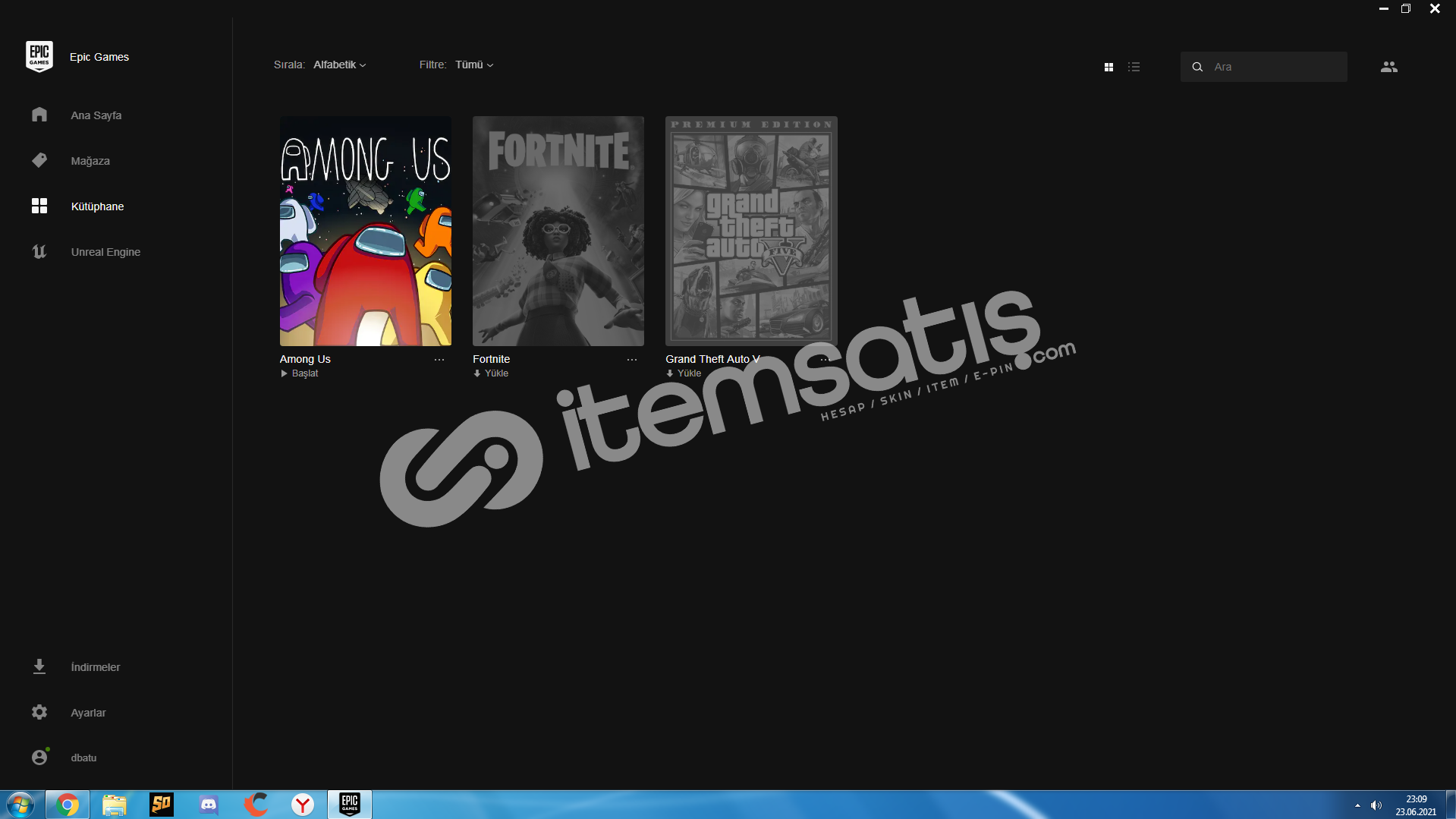Switch to grid view layout
This screenshot has height=819, width=1456.
(x=1109, y=67)
